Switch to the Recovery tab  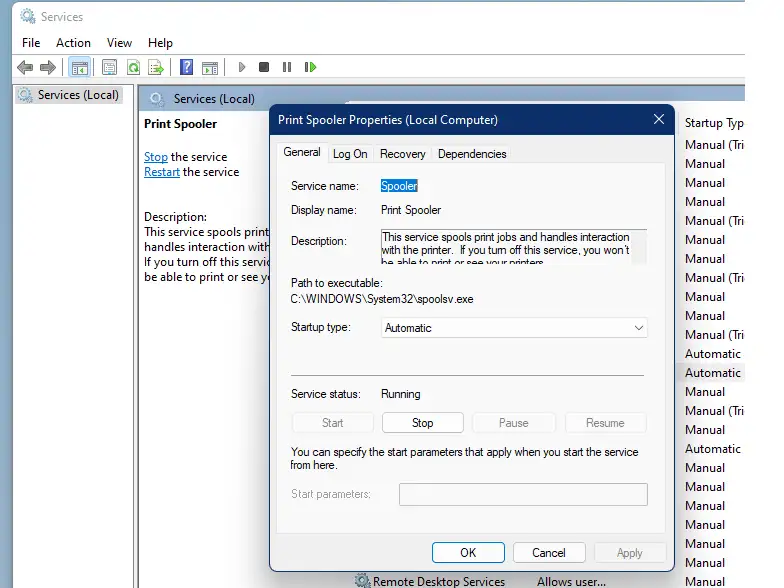pos(402,154)
